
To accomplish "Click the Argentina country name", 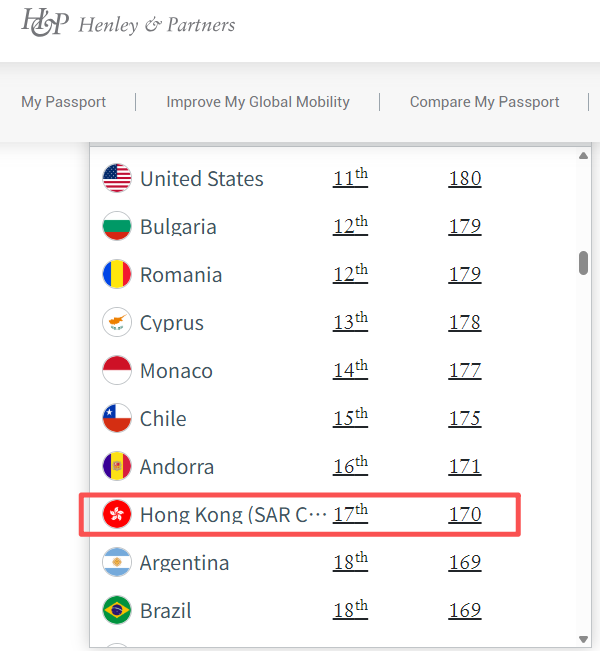I will pyautogui.click(x=184, y=563).
